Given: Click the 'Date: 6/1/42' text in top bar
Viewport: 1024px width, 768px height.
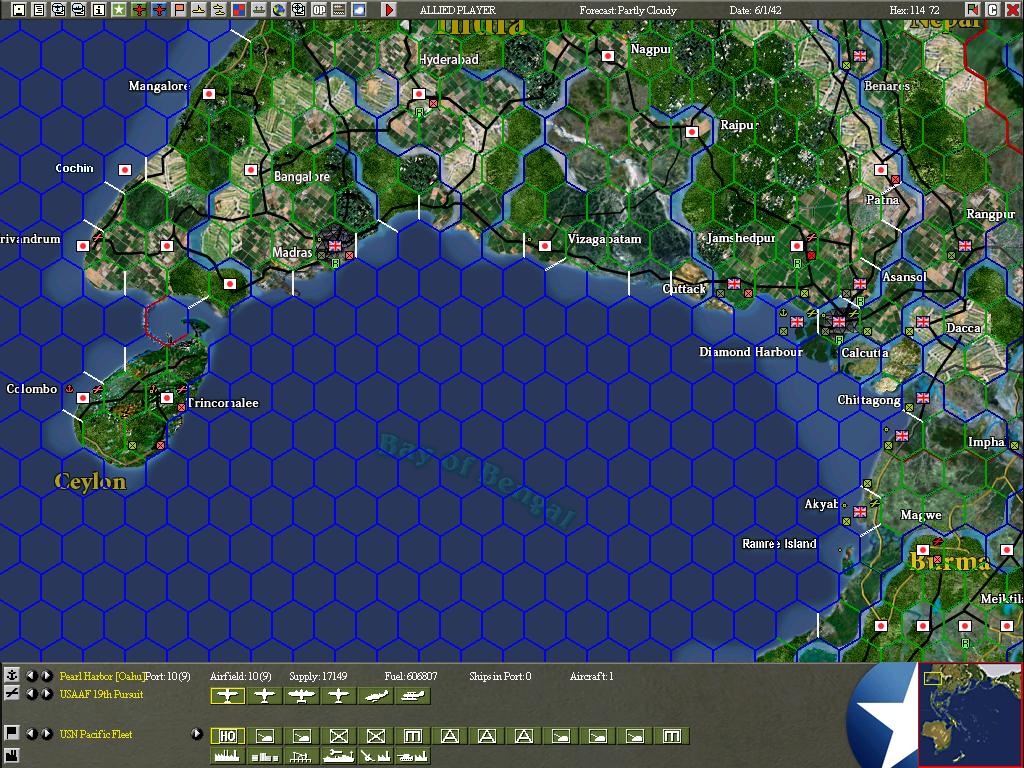Looking at the screenshot, I should pos(755,10).
